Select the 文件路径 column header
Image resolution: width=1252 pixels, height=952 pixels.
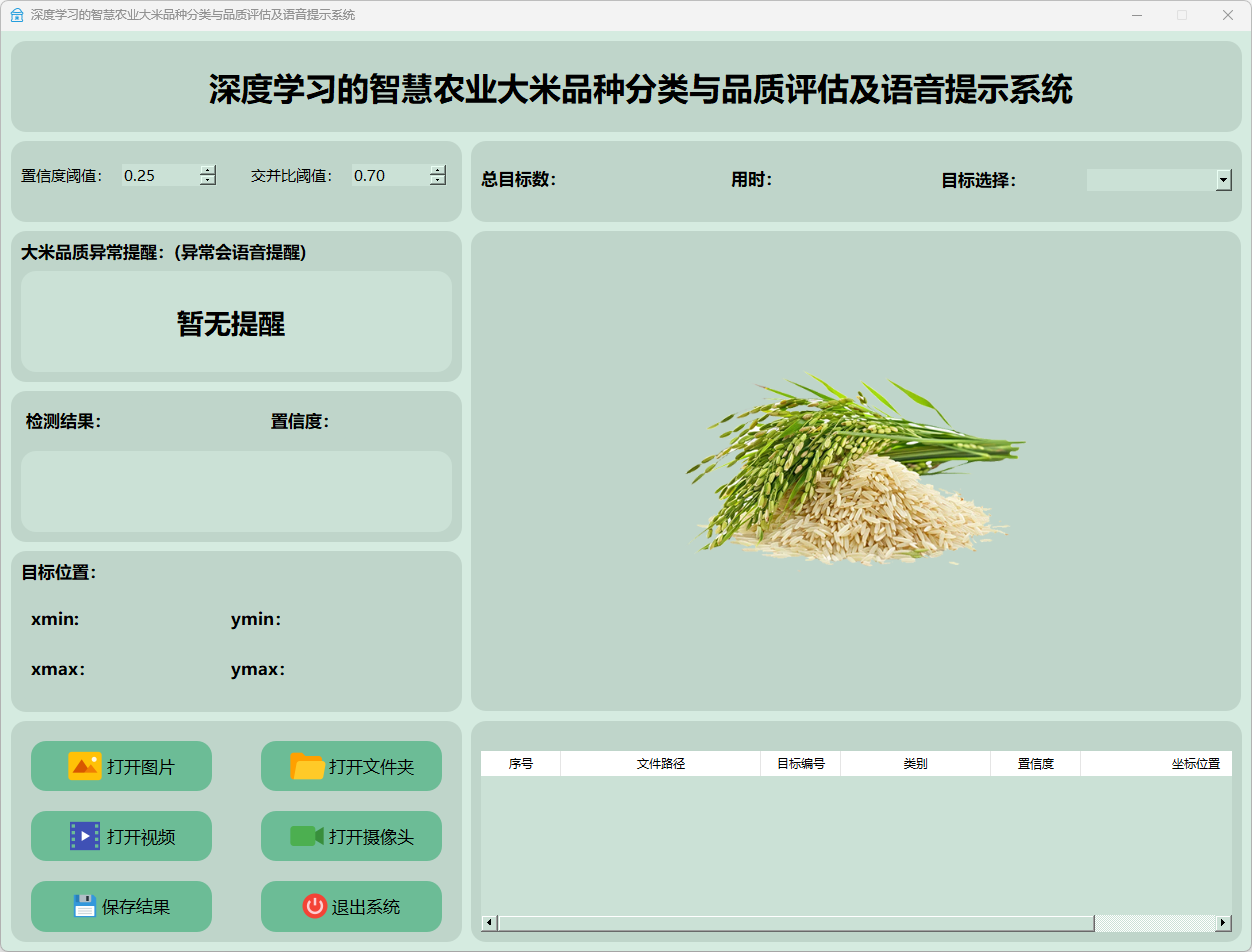tap(660, 764)
